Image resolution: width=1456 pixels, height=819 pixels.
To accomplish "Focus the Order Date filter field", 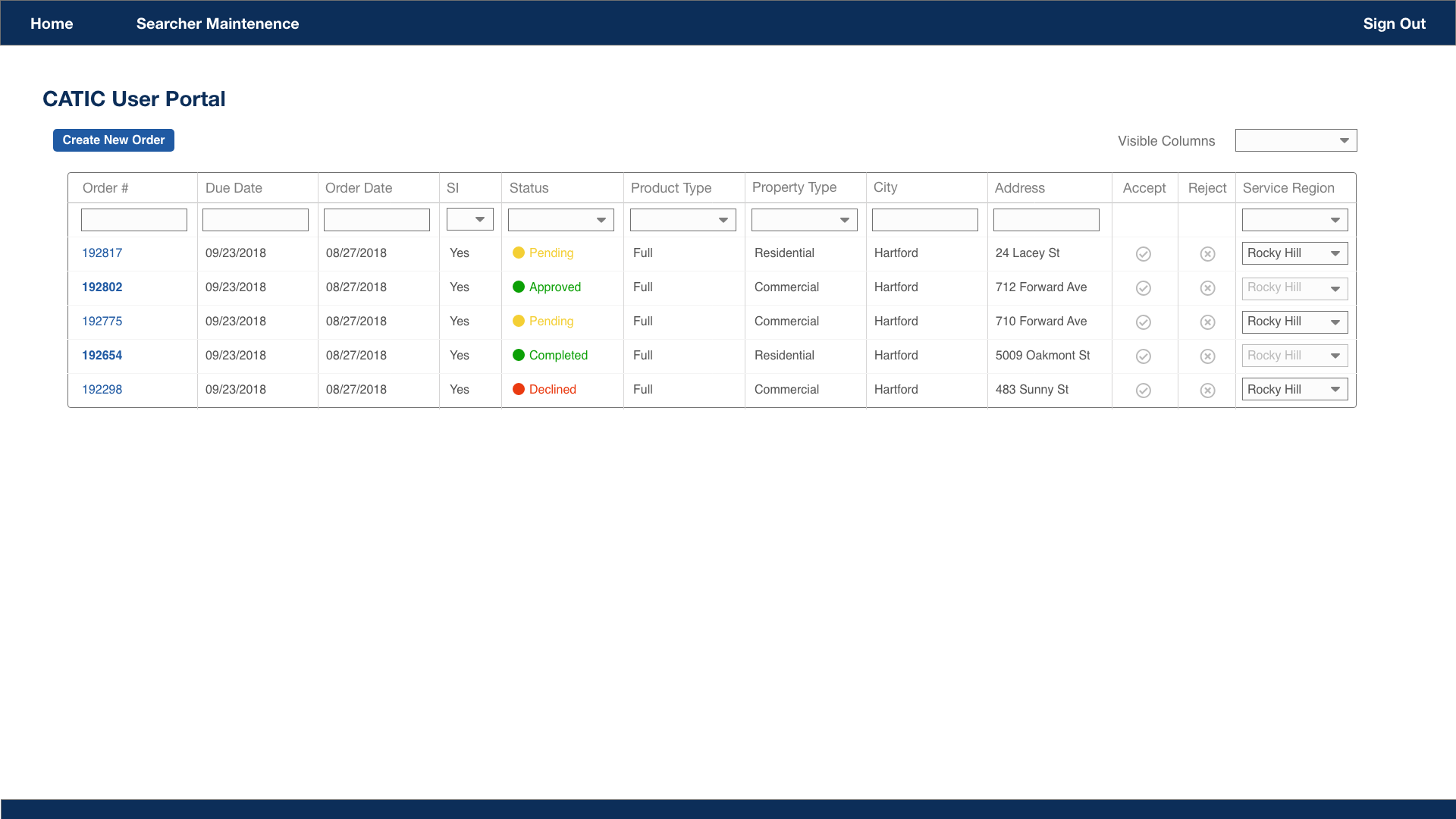I will (x=377, y=220).
